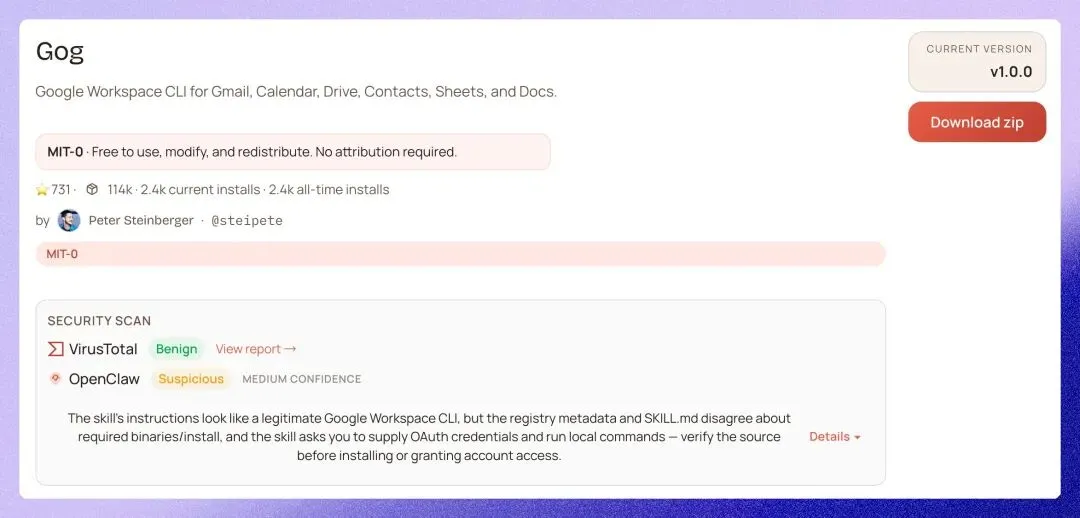Image resolution: width=1080 pixels, height=518 pixels.
Task: Click the Suspicious status badge
Action: coord(191,379)
